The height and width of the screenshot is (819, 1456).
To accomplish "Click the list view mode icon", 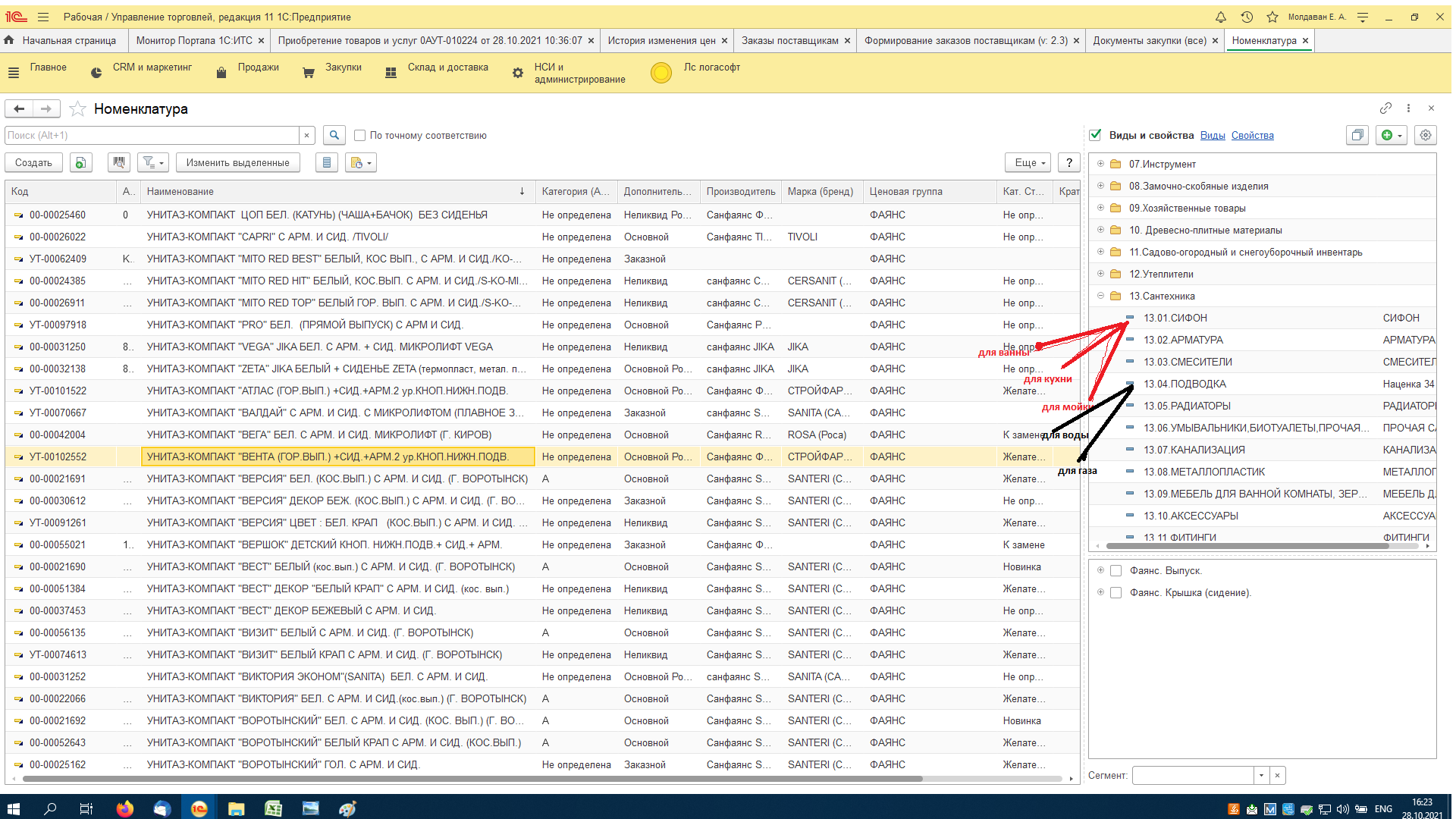I will pos(327,162).
